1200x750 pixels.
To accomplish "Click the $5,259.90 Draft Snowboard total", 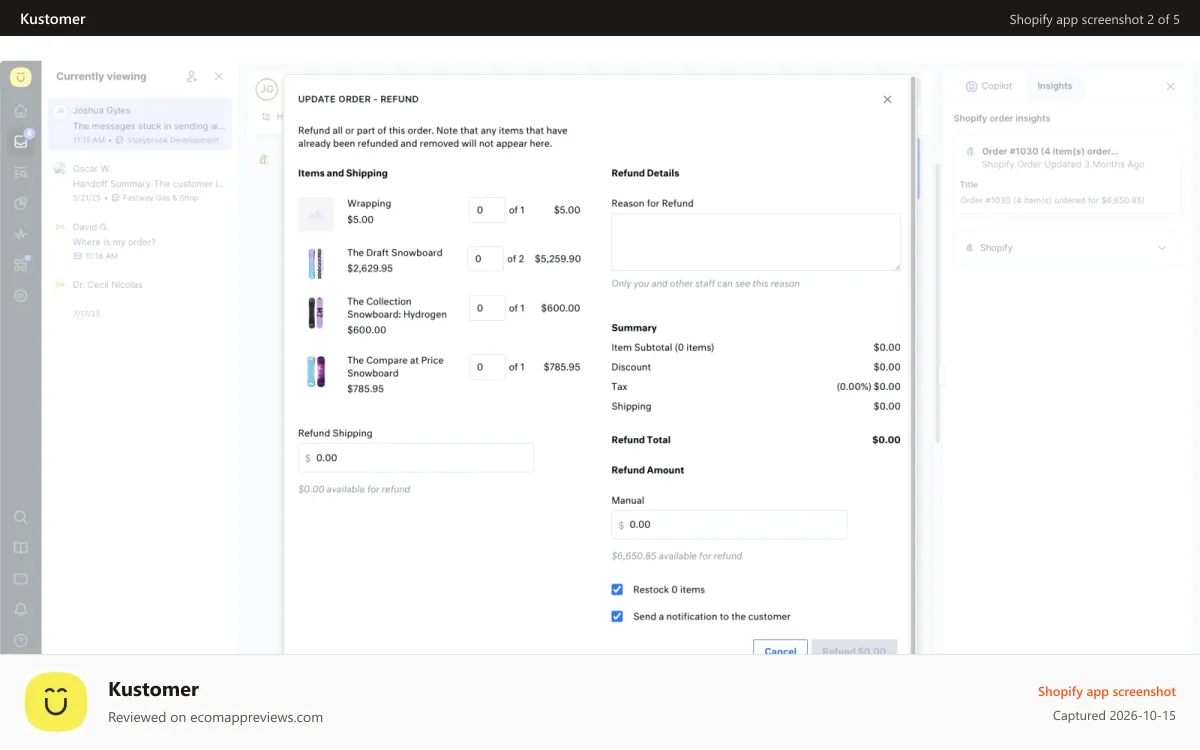I will pyautogui.click(x=557, y=258).
